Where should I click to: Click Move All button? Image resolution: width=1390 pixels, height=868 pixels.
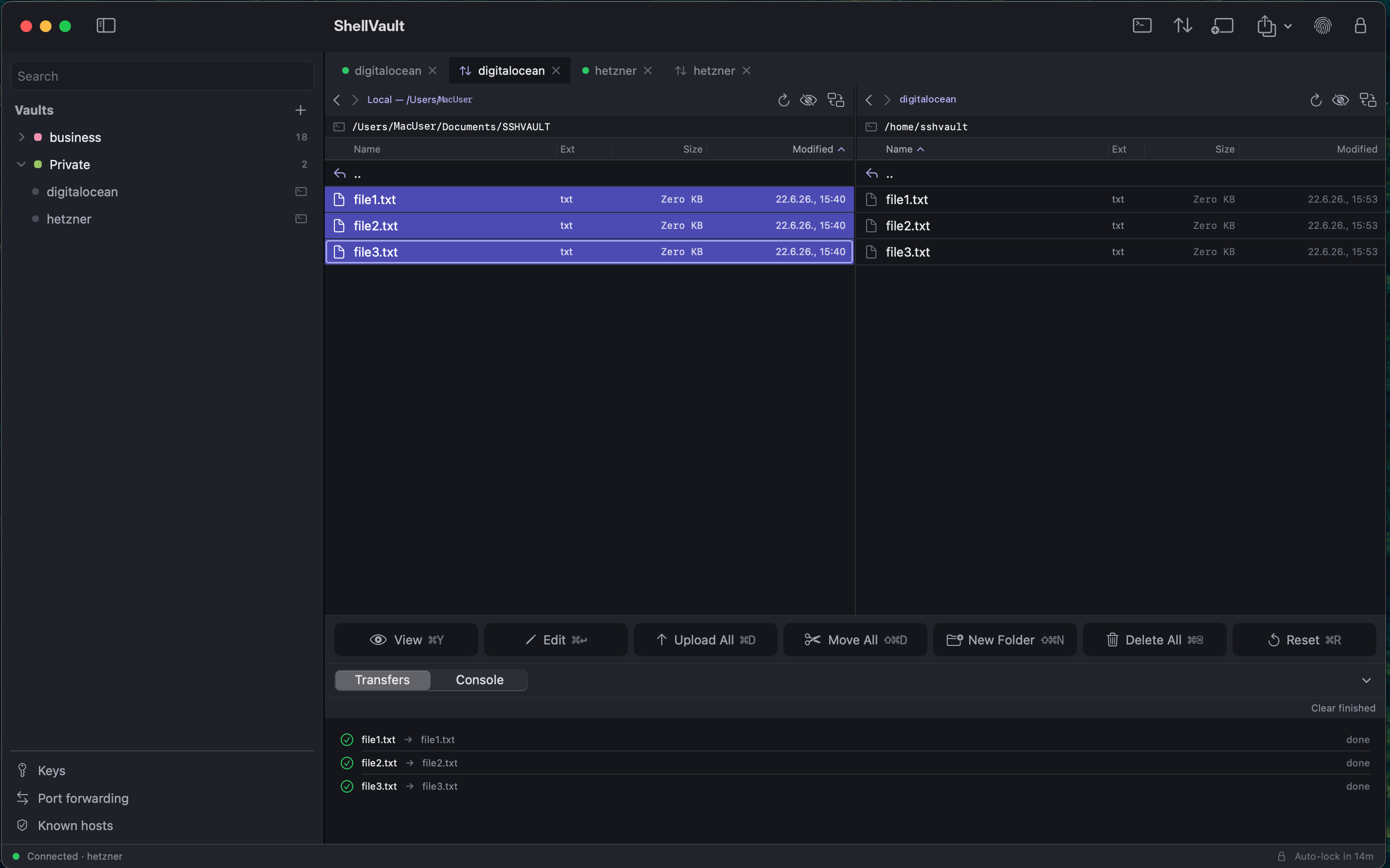[x=855, y=640]
